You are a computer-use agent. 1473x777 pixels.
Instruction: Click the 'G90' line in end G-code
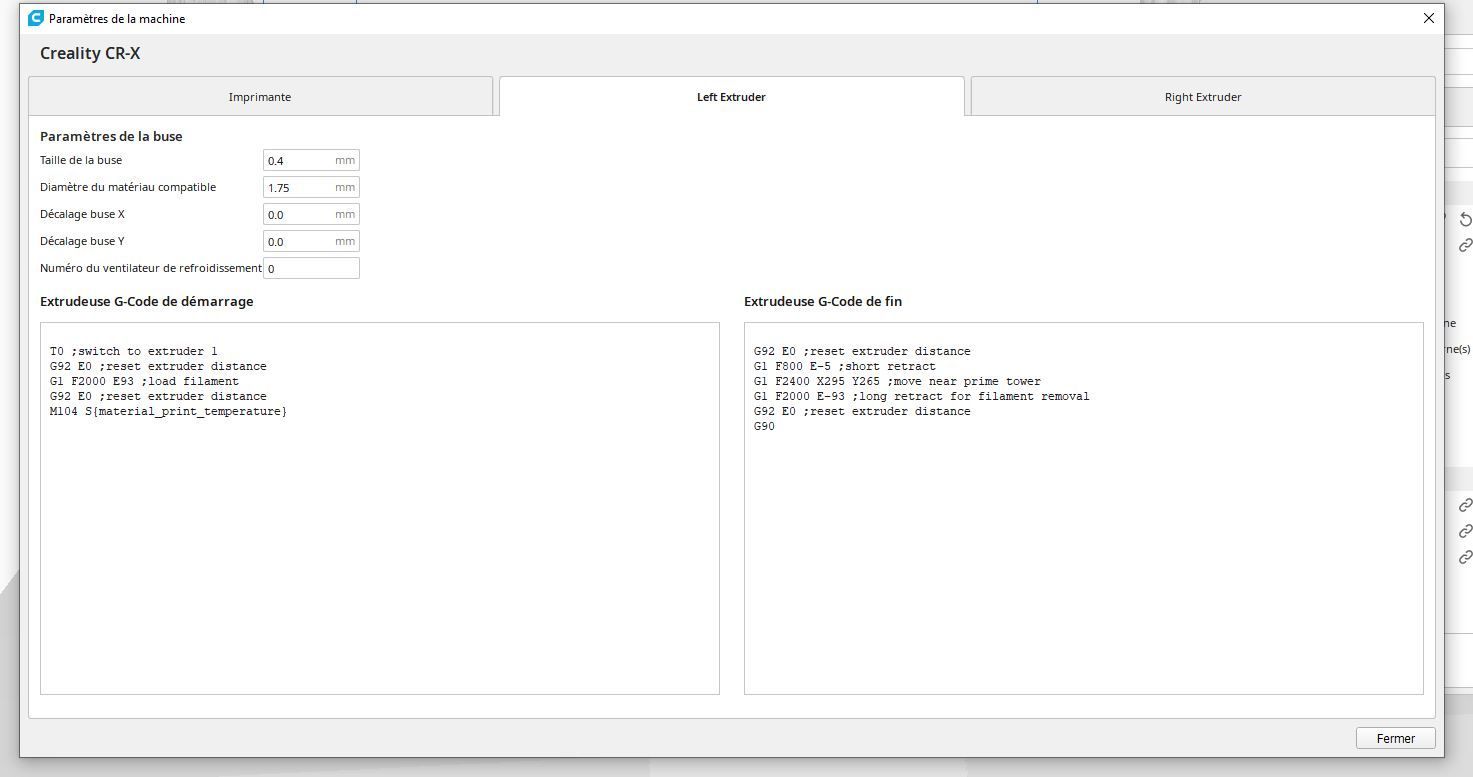pyautogui.click(x=764, y=426)
